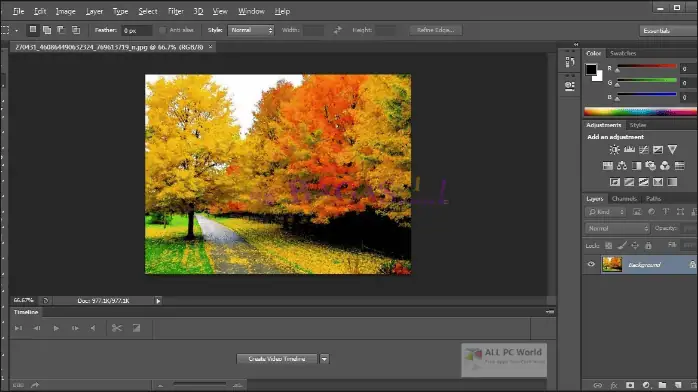Add an Invert adjustment
Screen dimensions: 698x392
615,182
